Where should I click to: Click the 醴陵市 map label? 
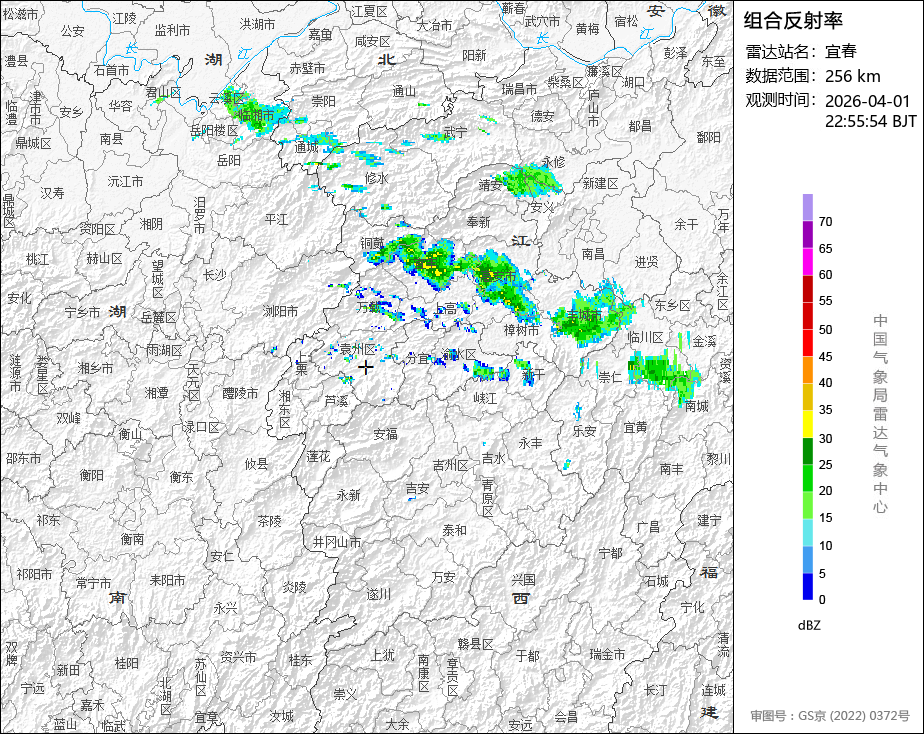pos(240,393)
